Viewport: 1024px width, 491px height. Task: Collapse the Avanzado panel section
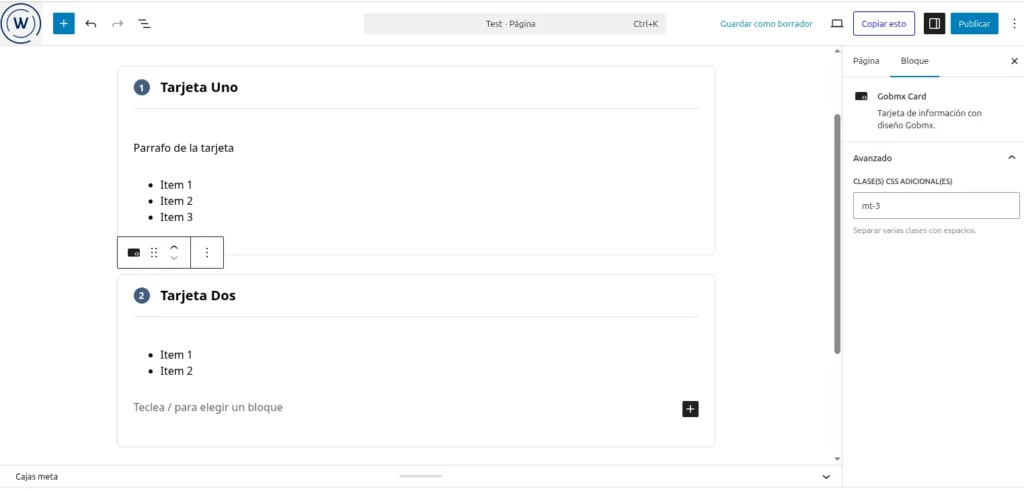(1011, 158)
